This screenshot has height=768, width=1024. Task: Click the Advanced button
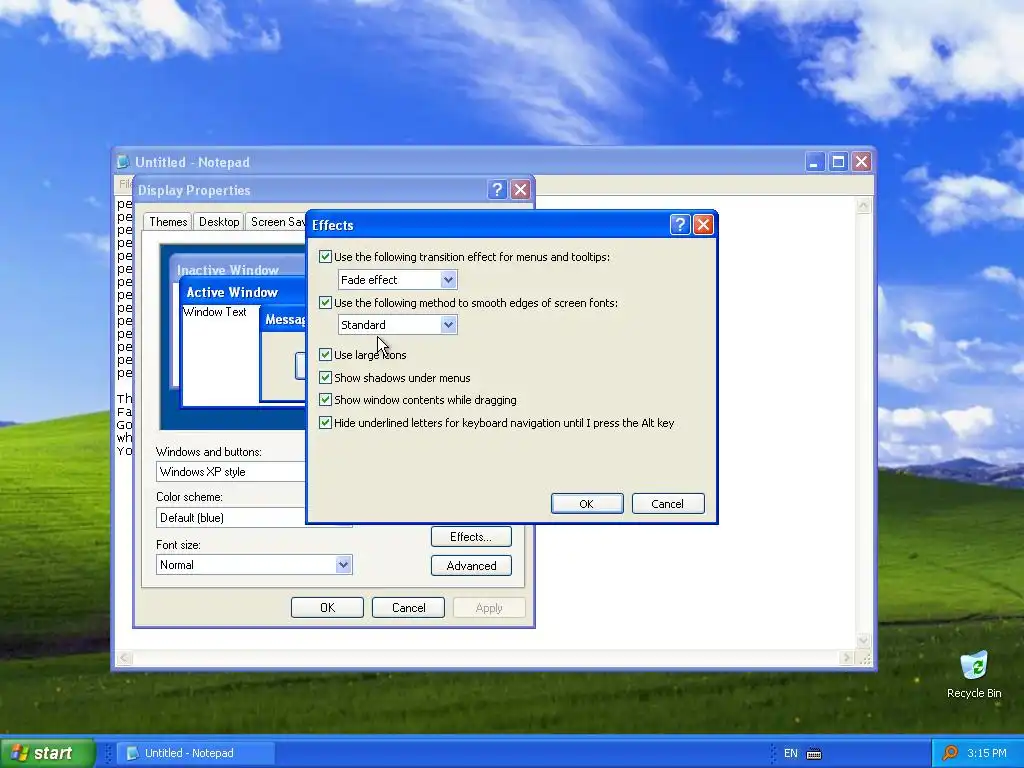[471, 566]
